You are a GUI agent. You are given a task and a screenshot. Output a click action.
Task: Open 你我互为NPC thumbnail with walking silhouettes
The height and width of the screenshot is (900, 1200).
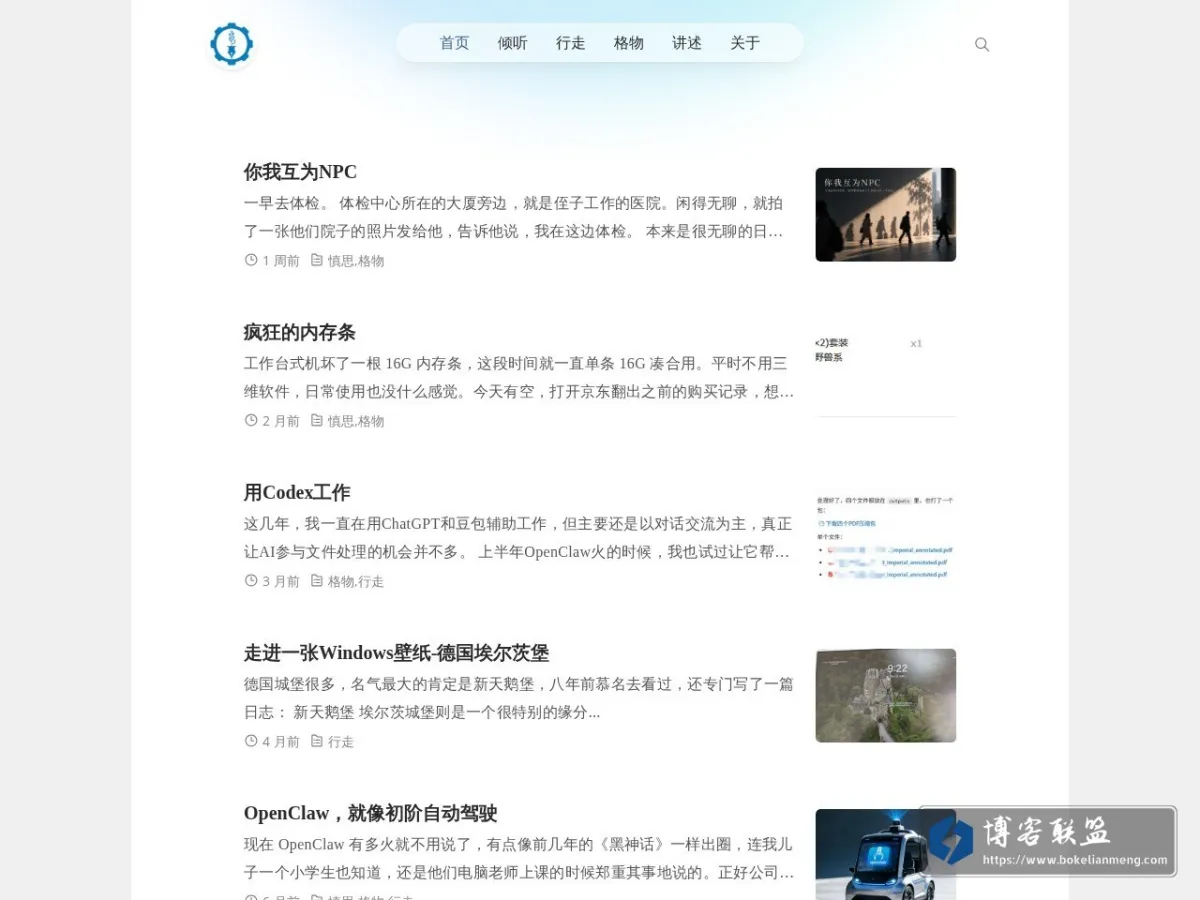click(886, 214)
